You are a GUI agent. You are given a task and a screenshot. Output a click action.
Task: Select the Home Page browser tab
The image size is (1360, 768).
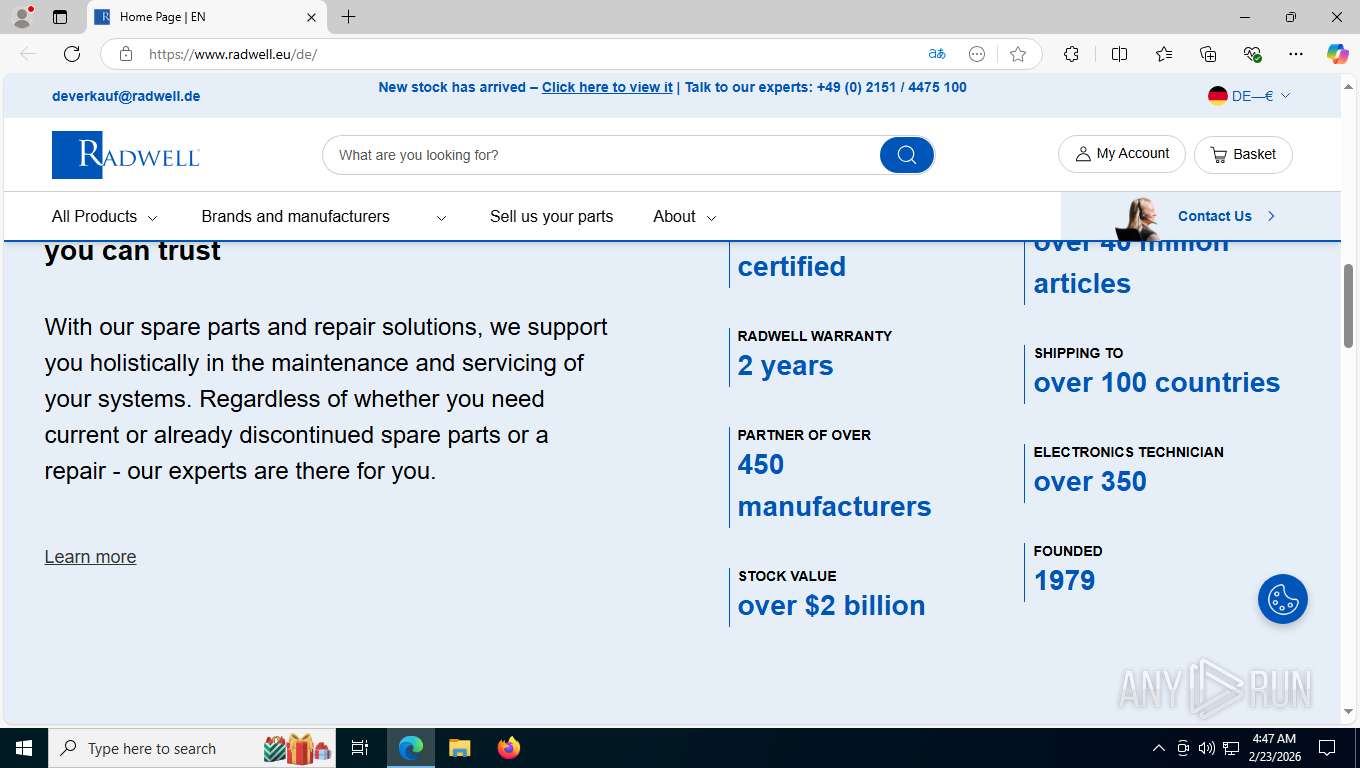tap(206, 17)
